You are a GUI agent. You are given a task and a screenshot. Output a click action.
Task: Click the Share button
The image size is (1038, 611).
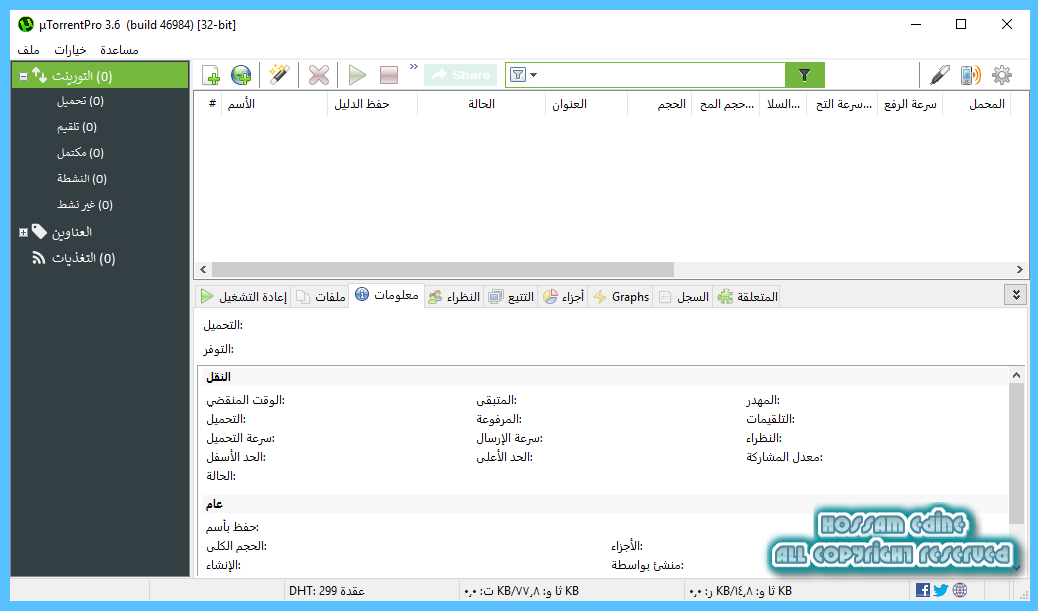click(461, 75)
